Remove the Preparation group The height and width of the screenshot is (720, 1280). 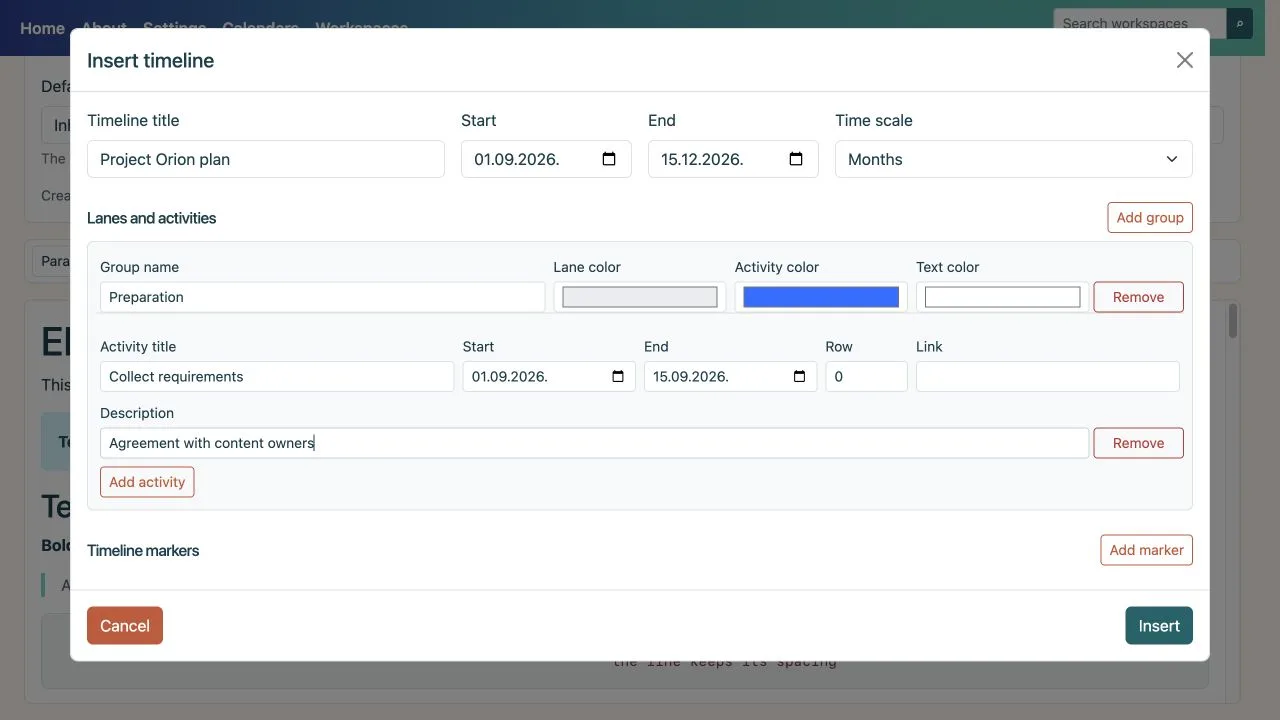coord(1138,297)
